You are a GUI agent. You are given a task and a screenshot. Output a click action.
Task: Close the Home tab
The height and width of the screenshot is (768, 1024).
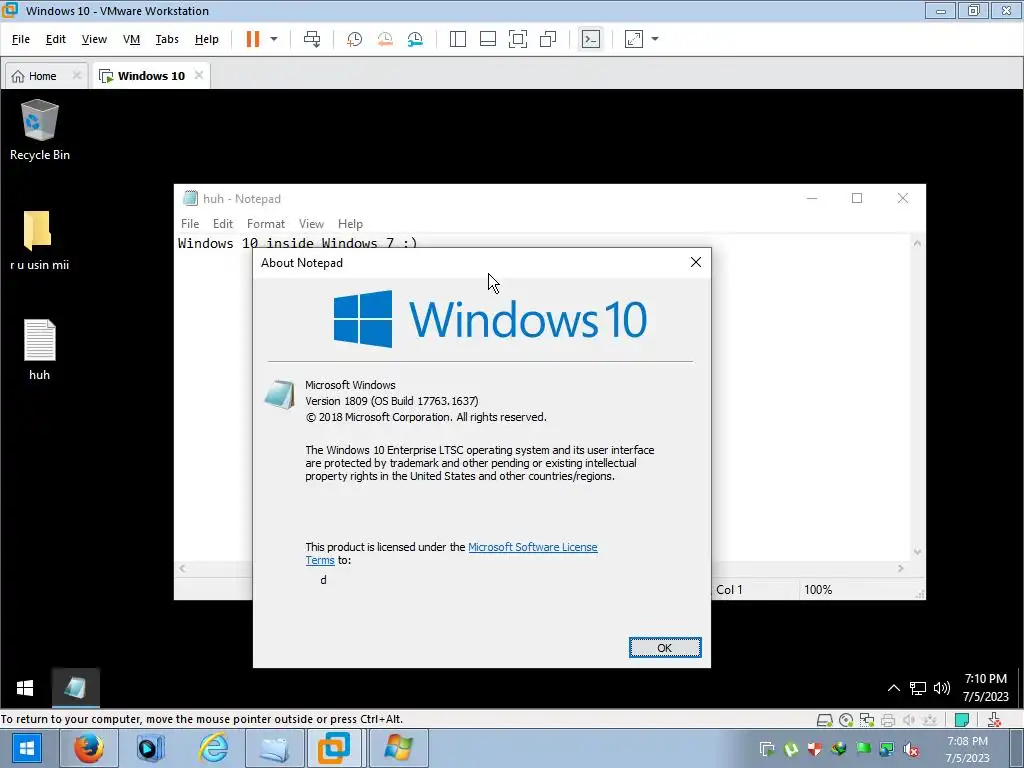(76, 75)
